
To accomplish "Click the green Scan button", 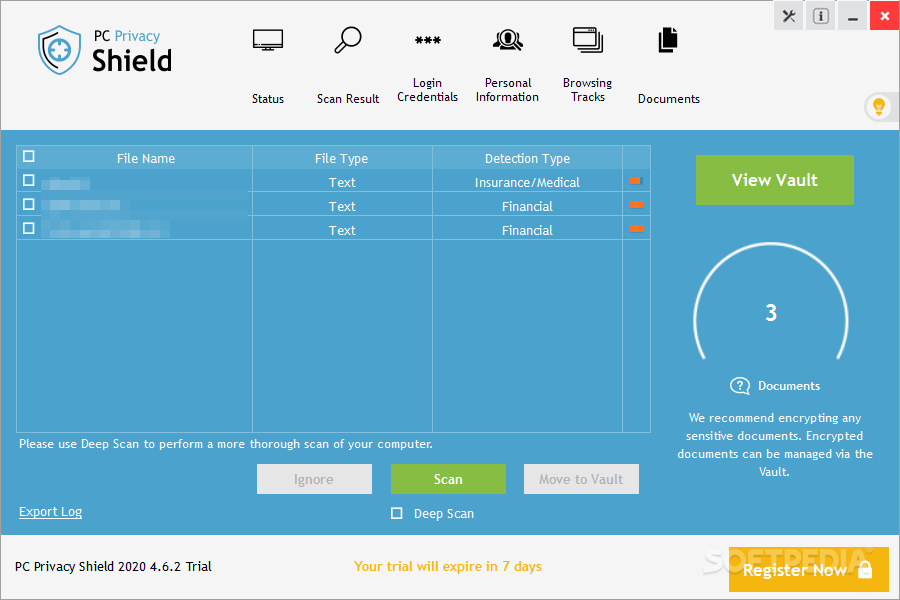I will point(448,479).
